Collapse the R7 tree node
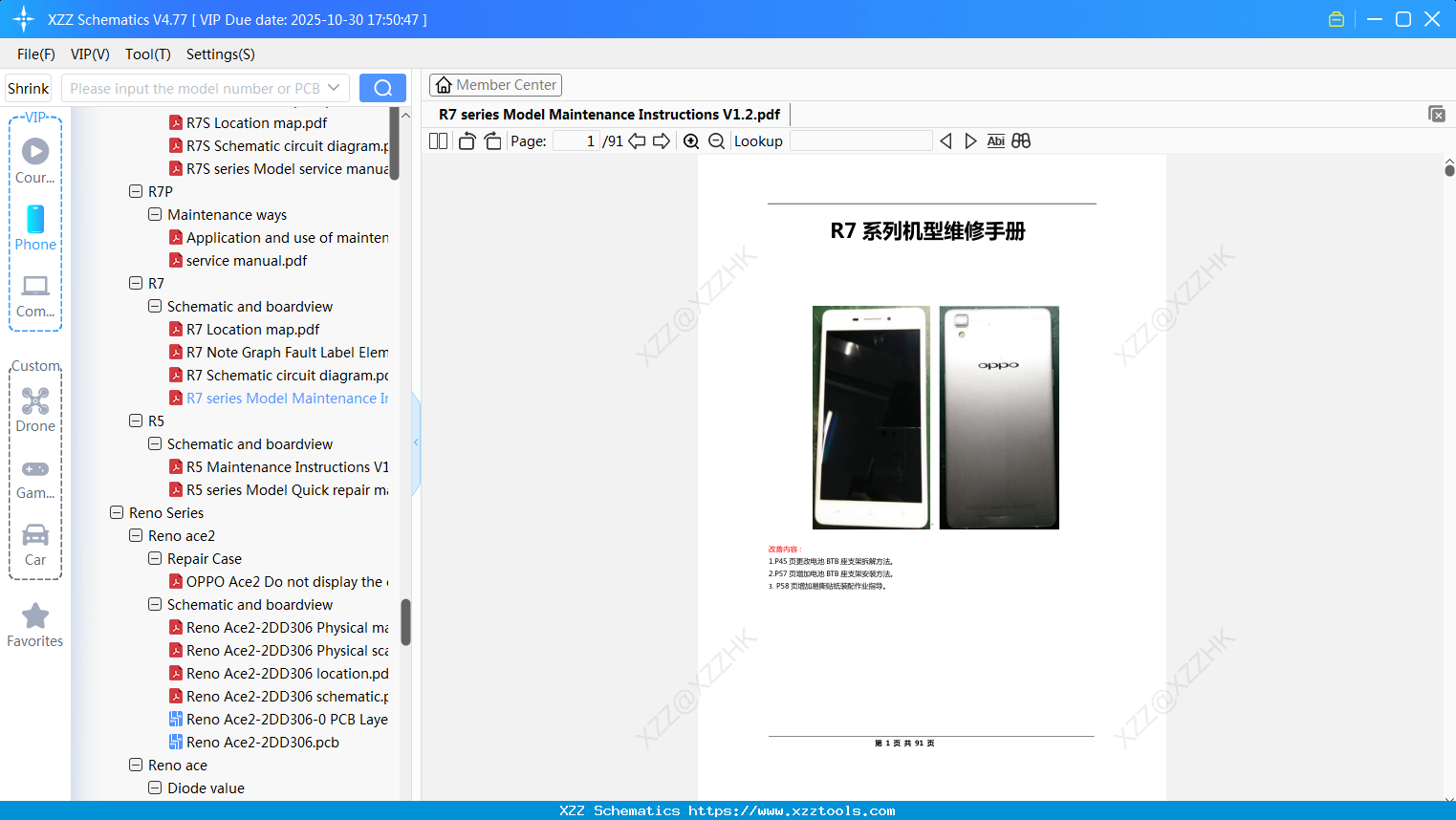 tap(136, 283)
